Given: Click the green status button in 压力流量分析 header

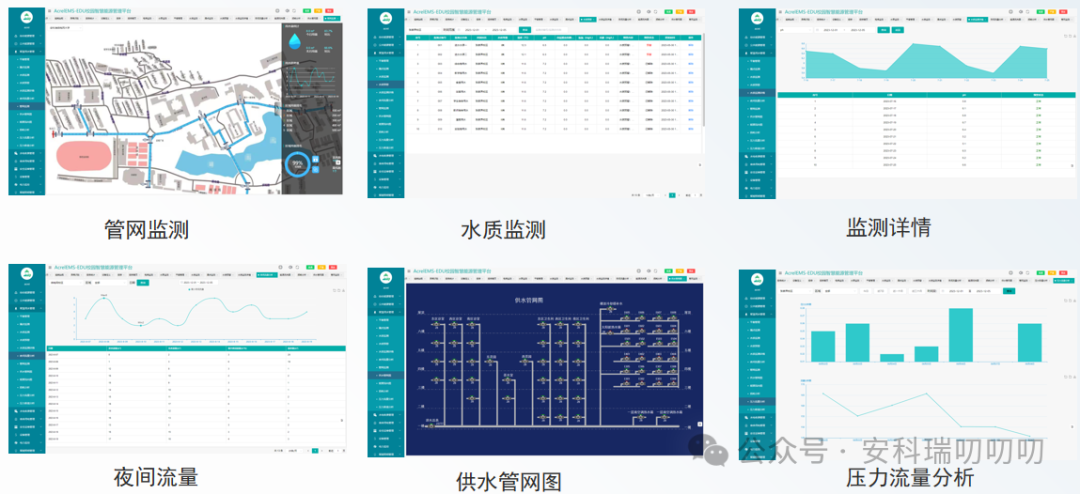Looking at the screenshot, I should point(1041,273).
